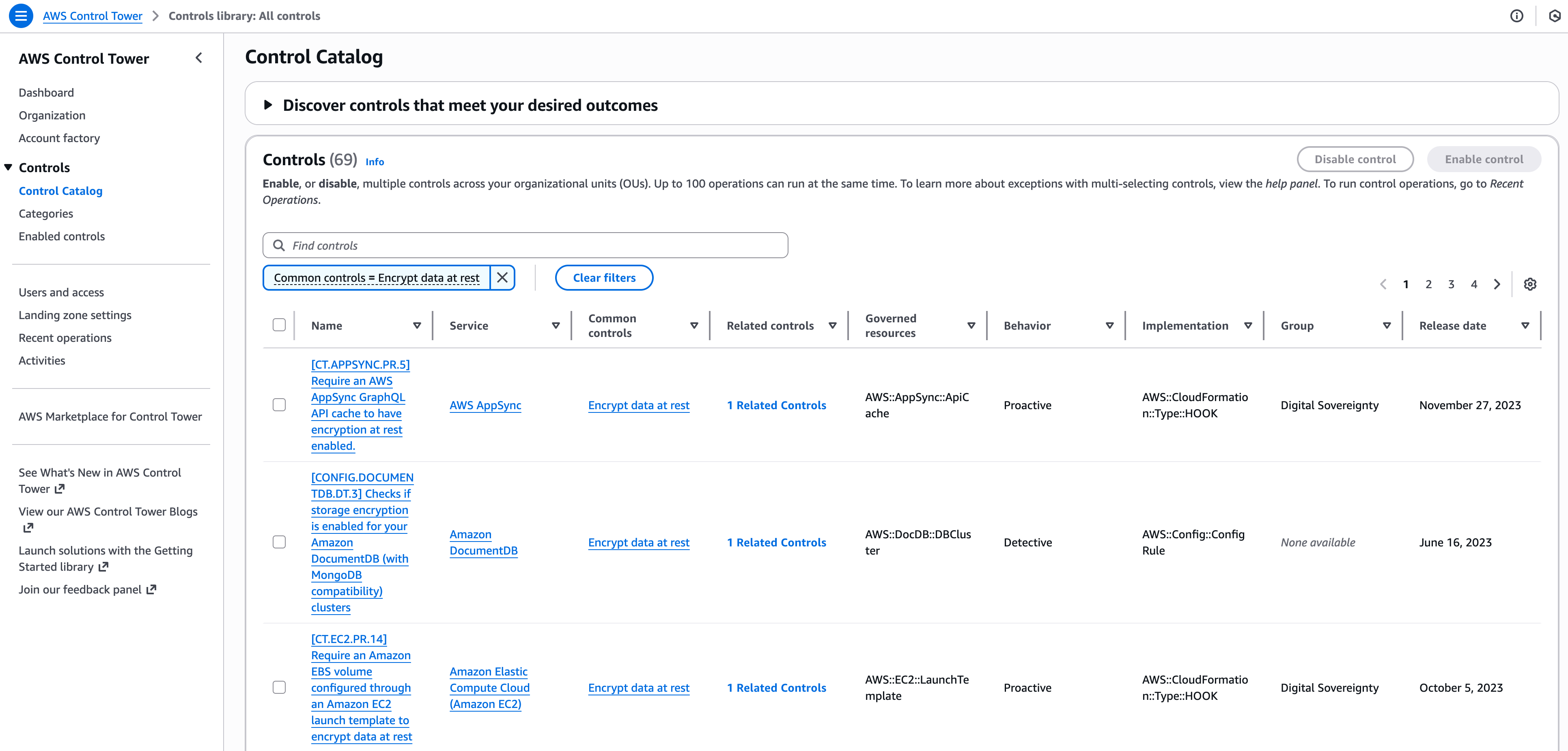
Task: Collapse the Controls navigation section
Action: click(x=9, y=168)
